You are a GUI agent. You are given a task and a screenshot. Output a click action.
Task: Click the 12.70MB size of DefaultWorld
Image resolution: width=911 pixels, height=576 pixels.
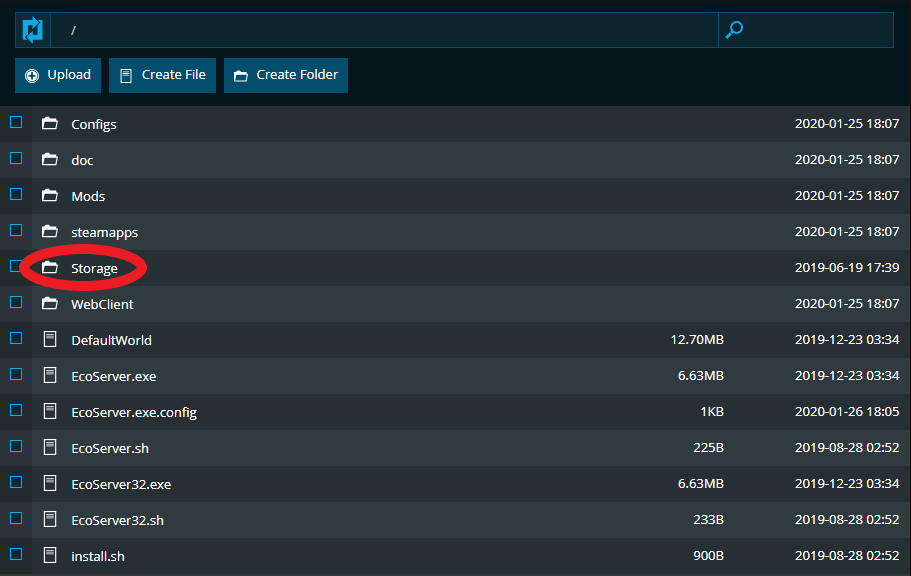click(697, 339)
